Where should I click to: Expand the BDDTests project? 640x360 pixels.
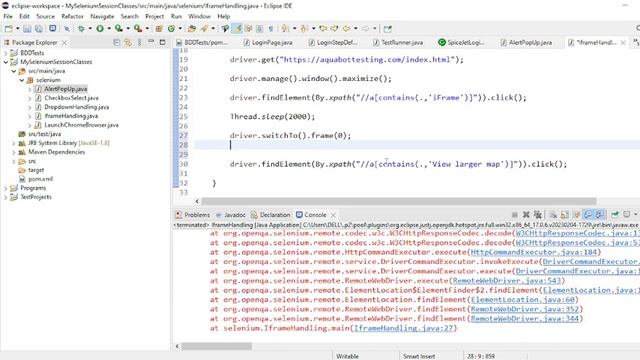6,53
